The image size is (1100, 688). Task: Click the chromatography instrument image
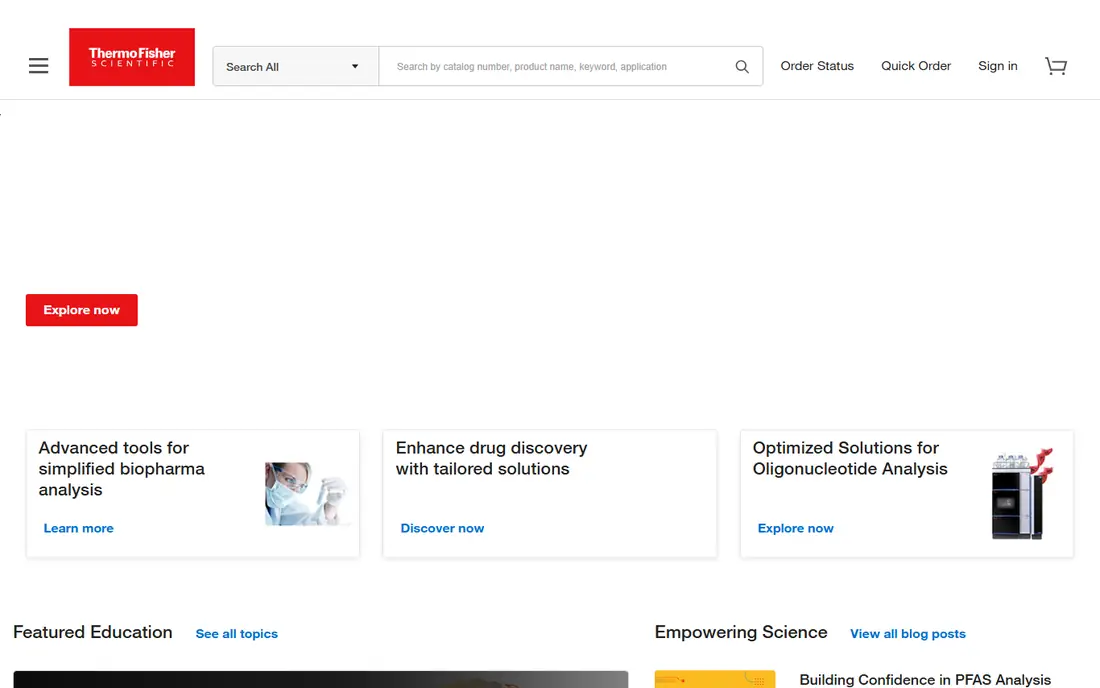(x=1022, y=494)
